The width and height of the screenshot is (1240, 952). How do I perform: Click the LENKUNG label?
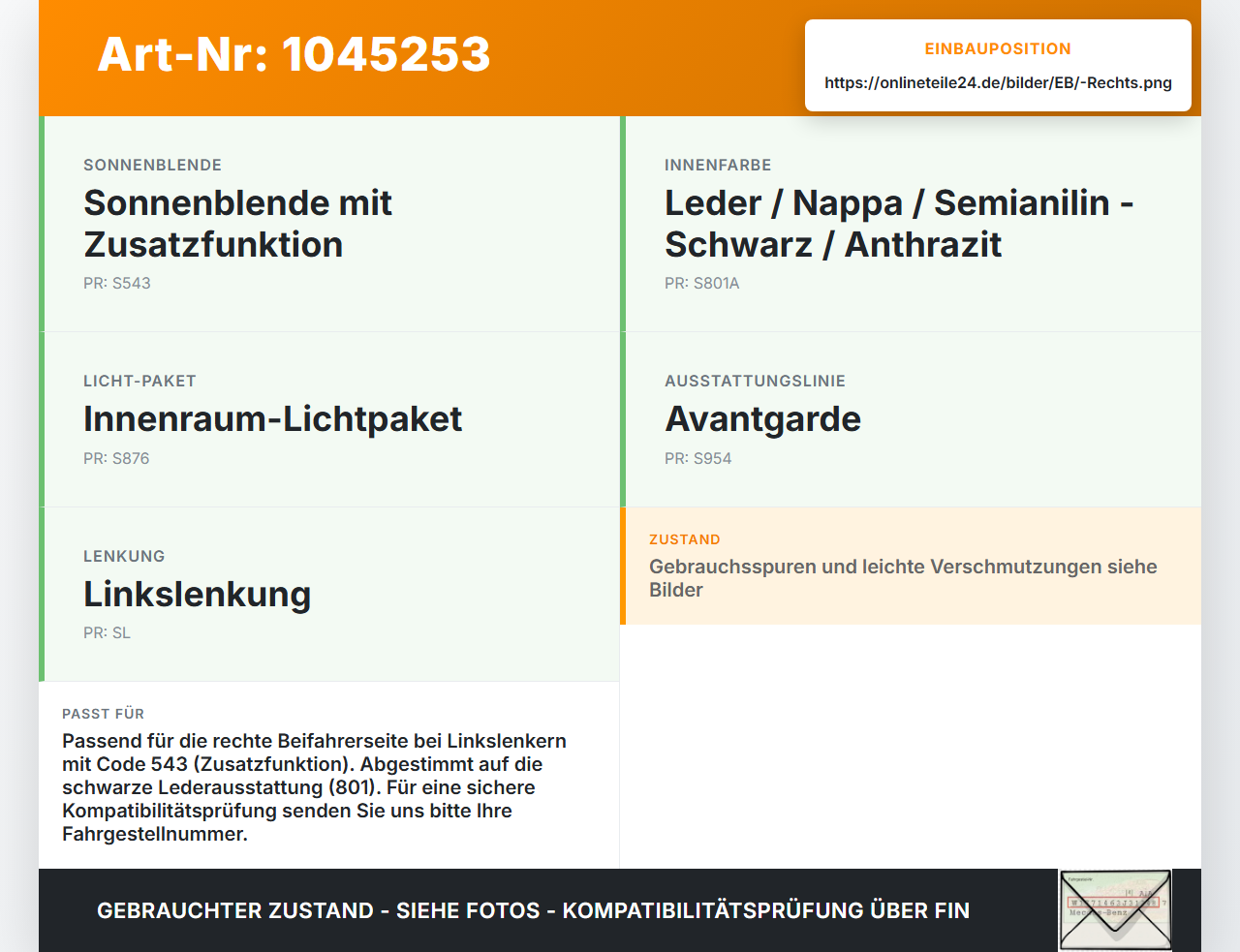[124, 557]
